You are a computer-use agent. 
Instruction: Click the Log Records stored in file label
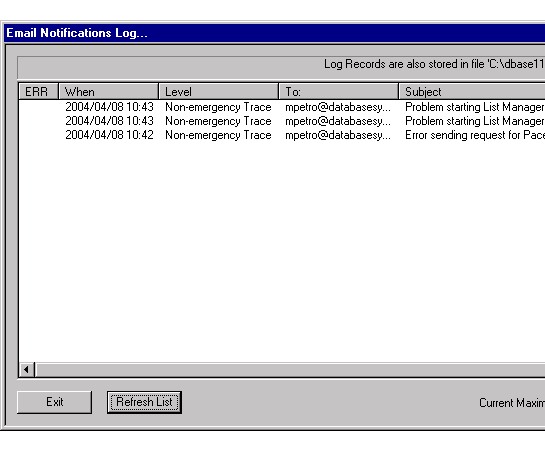[x=434, y=64]
